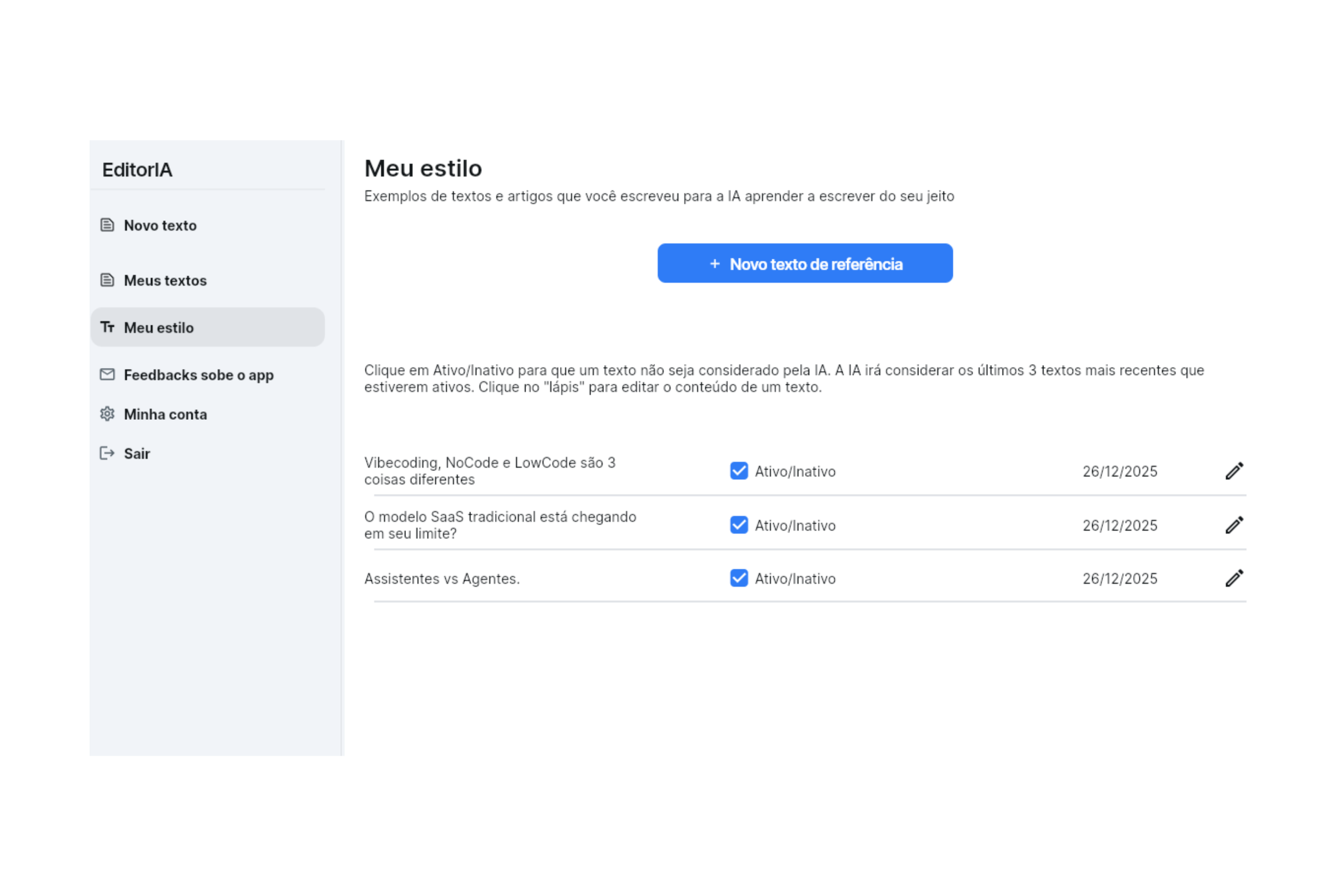
Task: Click the EditorIA logo title
Action: coord(137,170)
